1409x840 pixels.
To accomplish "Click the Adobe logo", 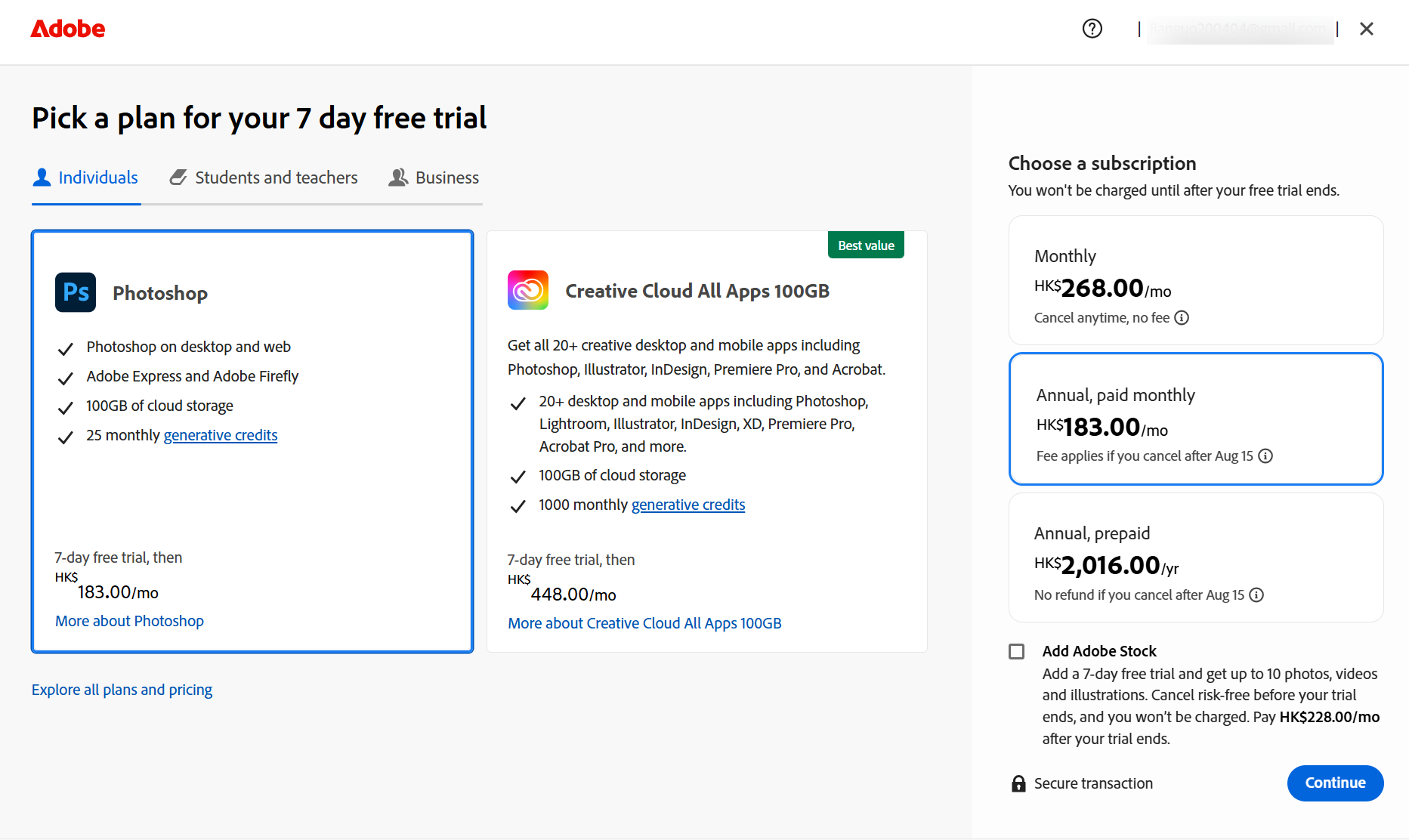I will 68,29.
